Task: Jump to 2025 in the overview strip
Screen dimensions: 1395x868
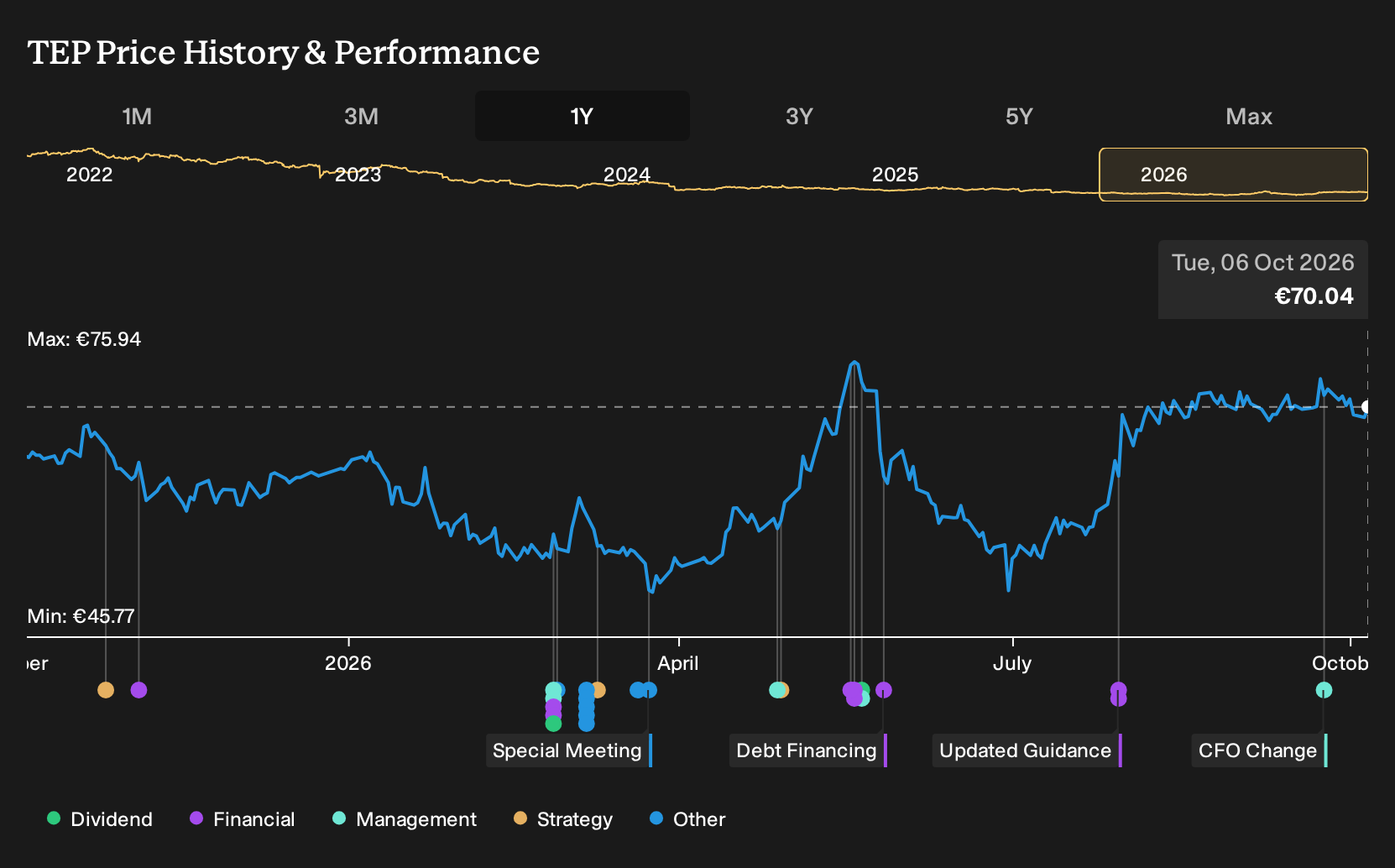Action: pos(896,175)
